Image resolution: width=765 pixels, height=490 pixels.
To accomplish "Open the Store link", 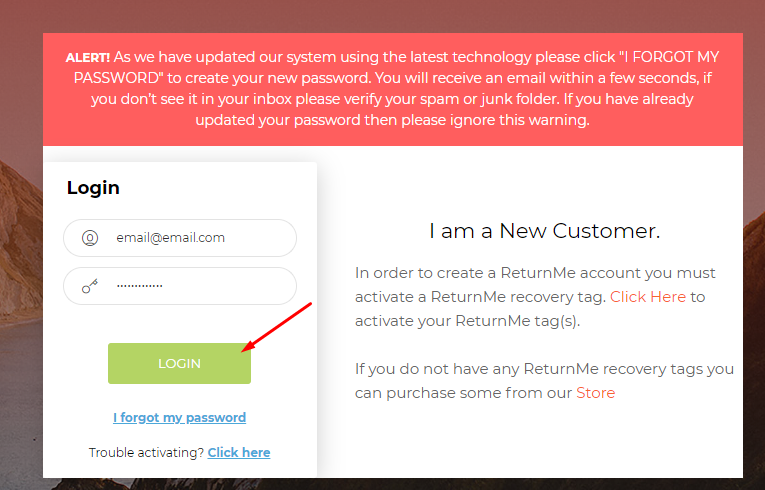I will tap(595, 393).
